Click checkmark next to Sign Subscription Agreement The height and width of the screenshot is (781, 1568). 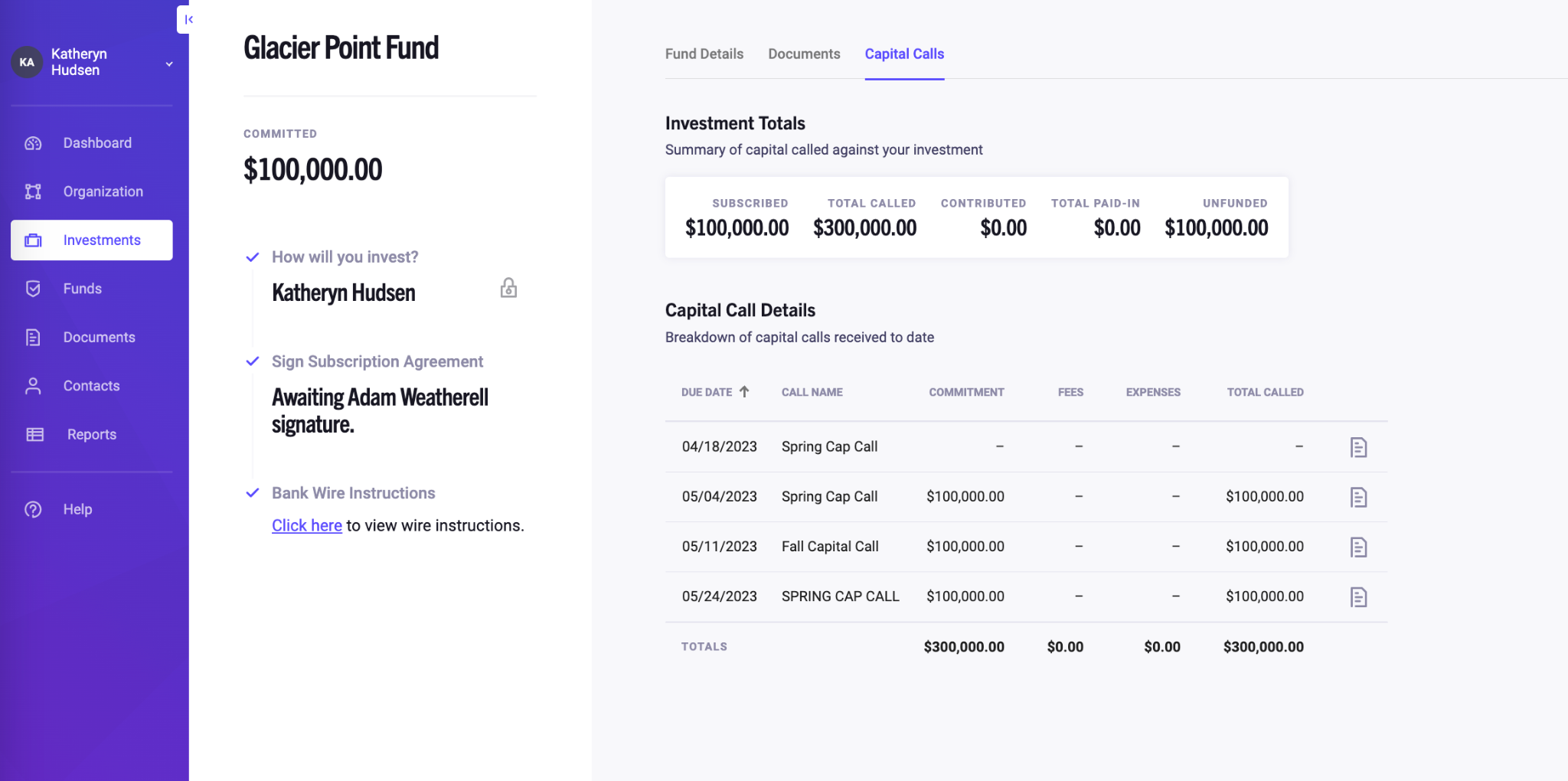253,361
